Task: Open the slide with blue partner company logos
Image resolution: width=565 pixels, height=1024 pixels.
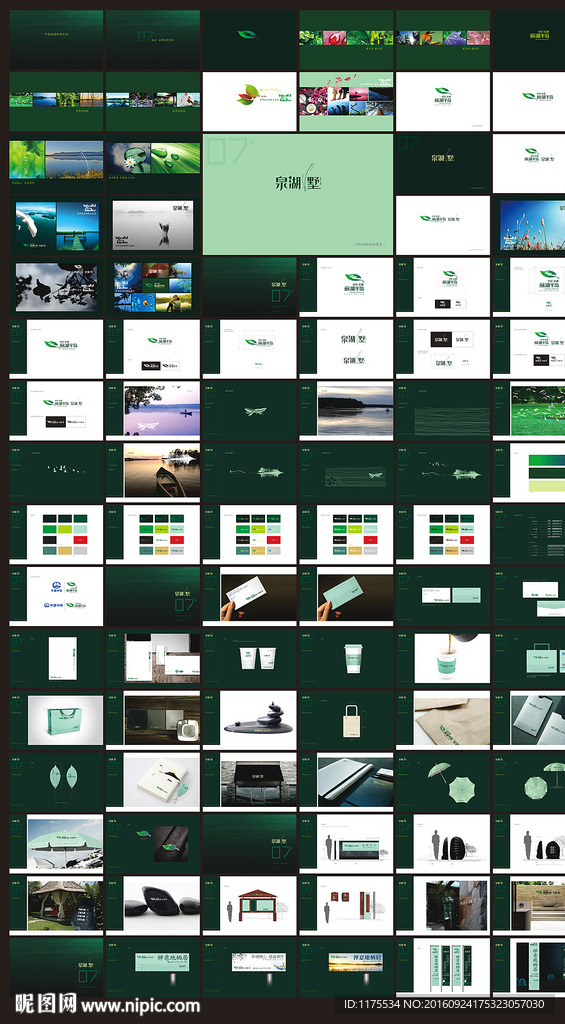Action: (x=56, y=596)
